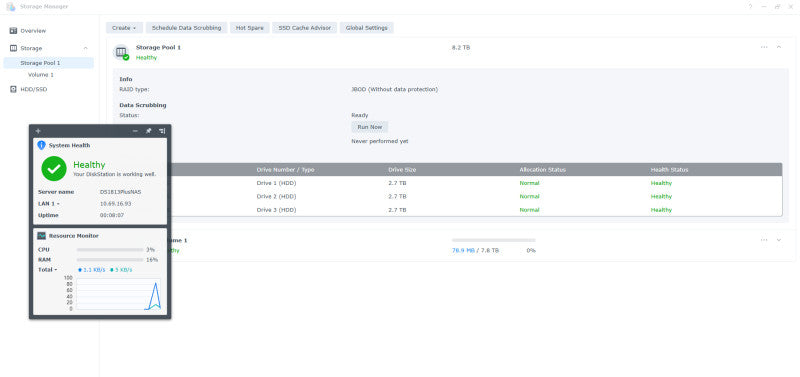Click the green healthy checkmark in widget

point(54,169)
